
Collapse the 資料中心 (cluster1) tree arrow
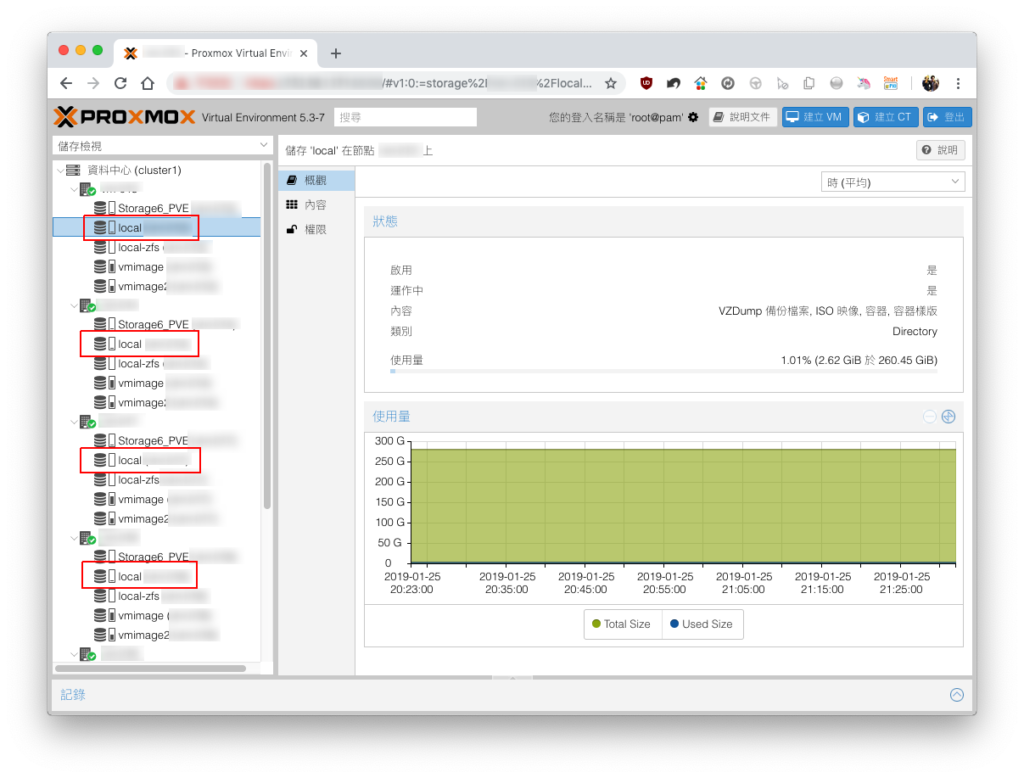tap(61, 170)
